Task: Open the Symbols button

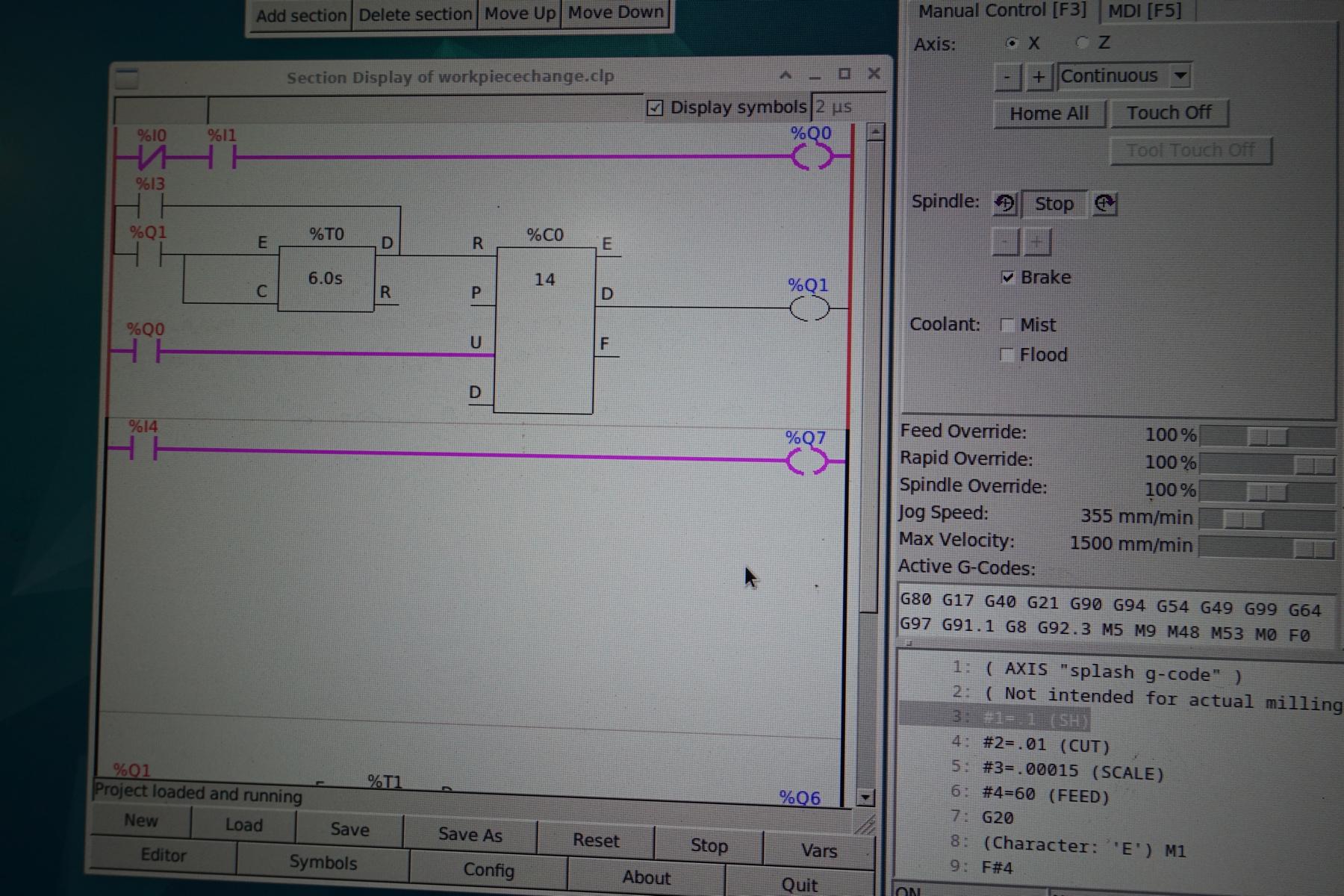Action: coord(323,862)
